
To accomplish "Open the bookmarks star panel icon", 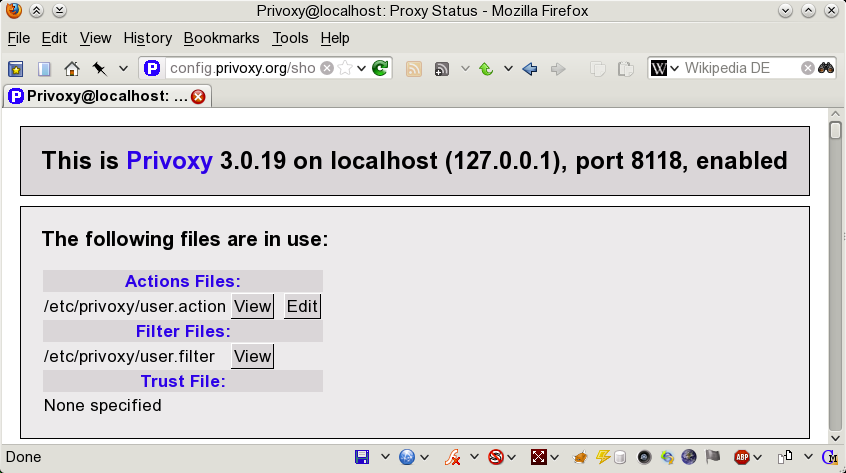I will (16, 69).
